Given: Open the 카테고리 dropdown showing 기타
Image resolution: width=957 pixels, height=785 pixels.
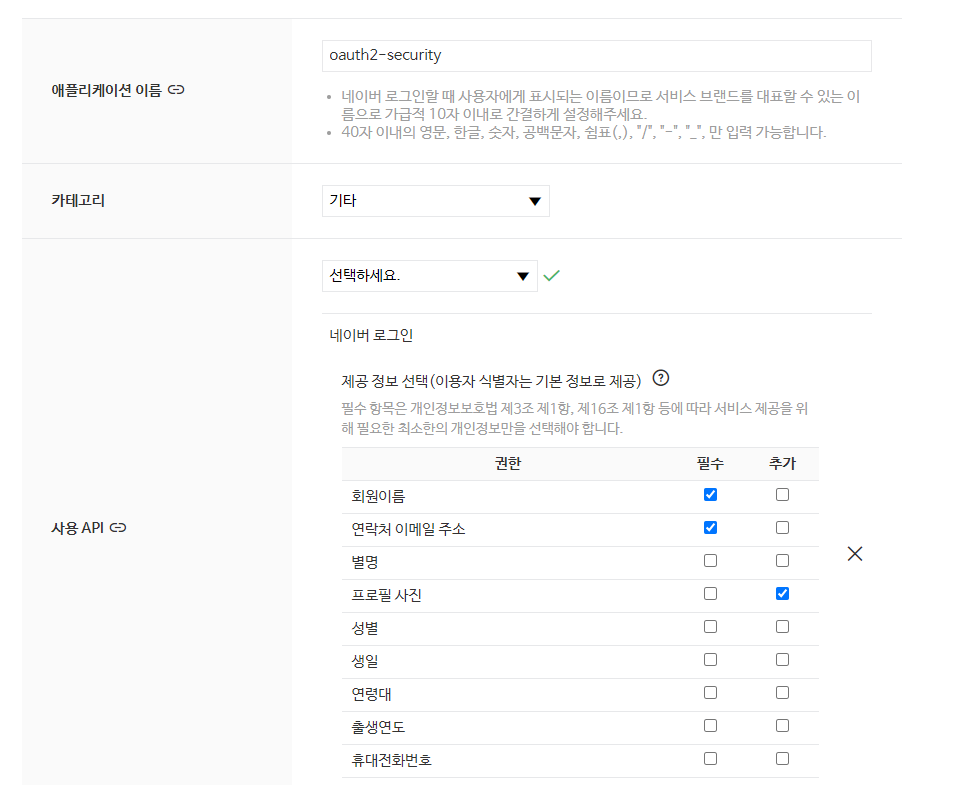Looking at the screenshot, I should click(436, 201).
